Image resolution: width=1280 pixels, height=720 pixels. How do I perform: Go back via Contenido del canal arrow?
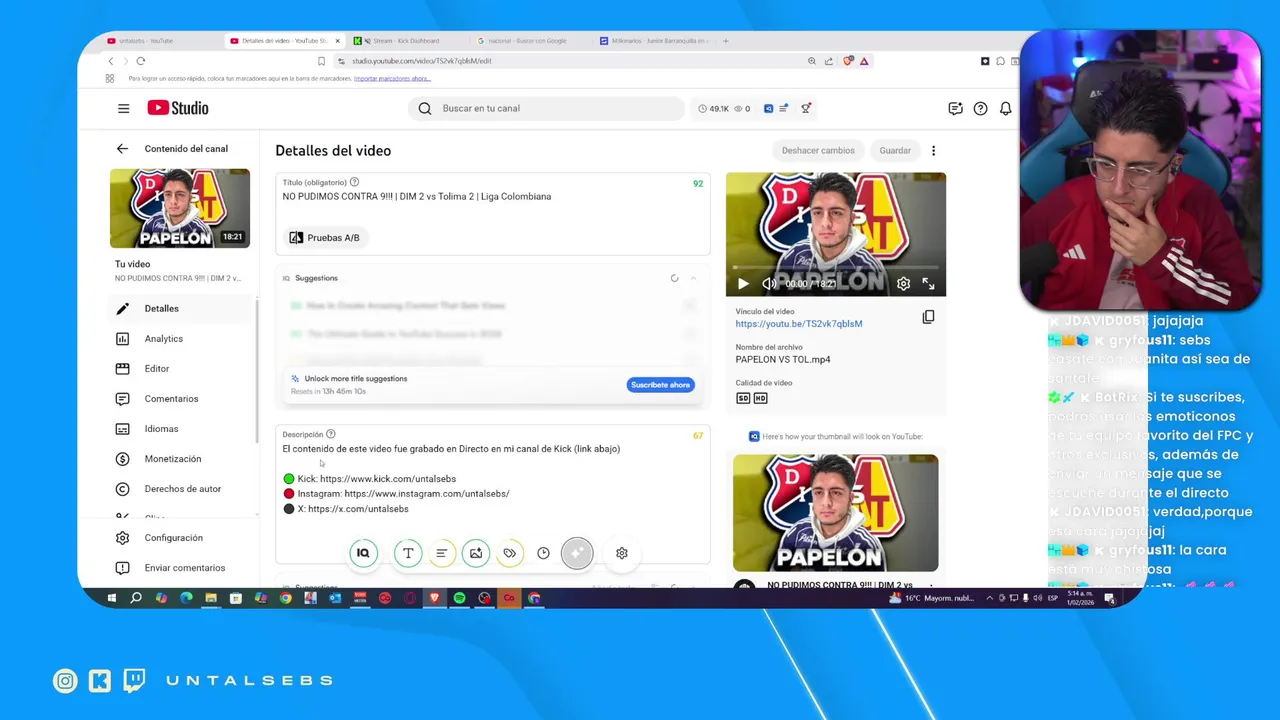tap(122, 149)
